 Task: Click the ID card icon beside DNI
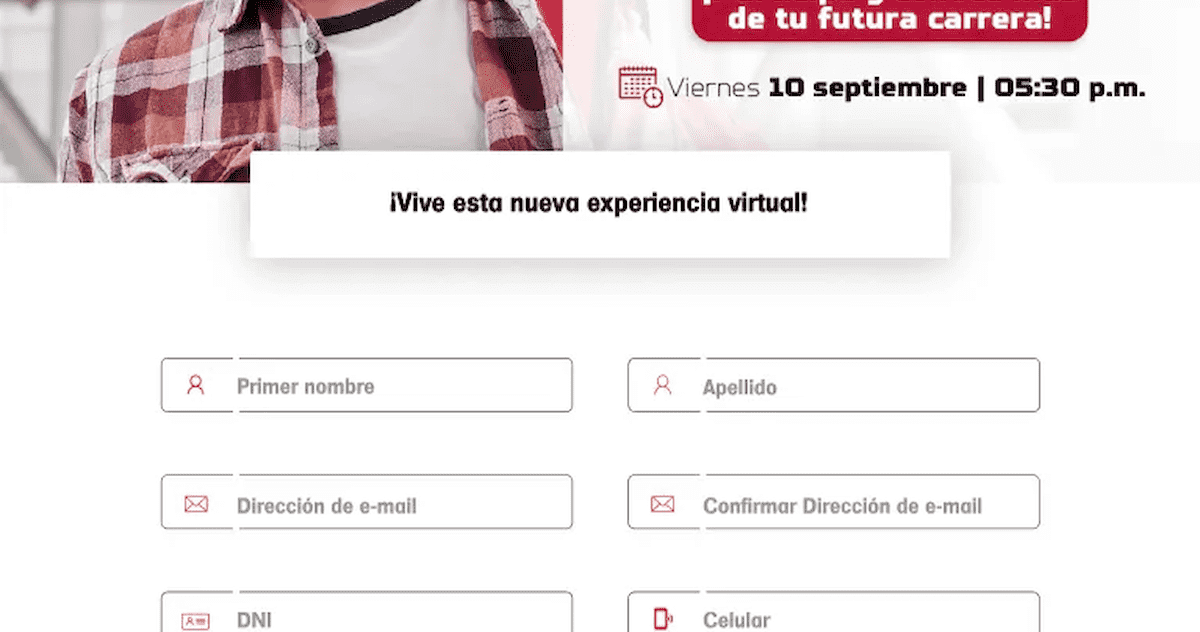click(196, 621)
